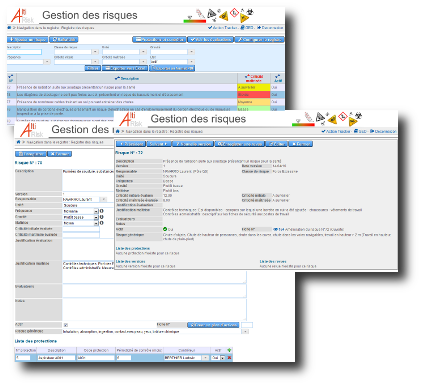The width and height of the screenshot is (421, 385).
Task: Open Action Tracker in the detail window header
Action: [x=336, y=131]
